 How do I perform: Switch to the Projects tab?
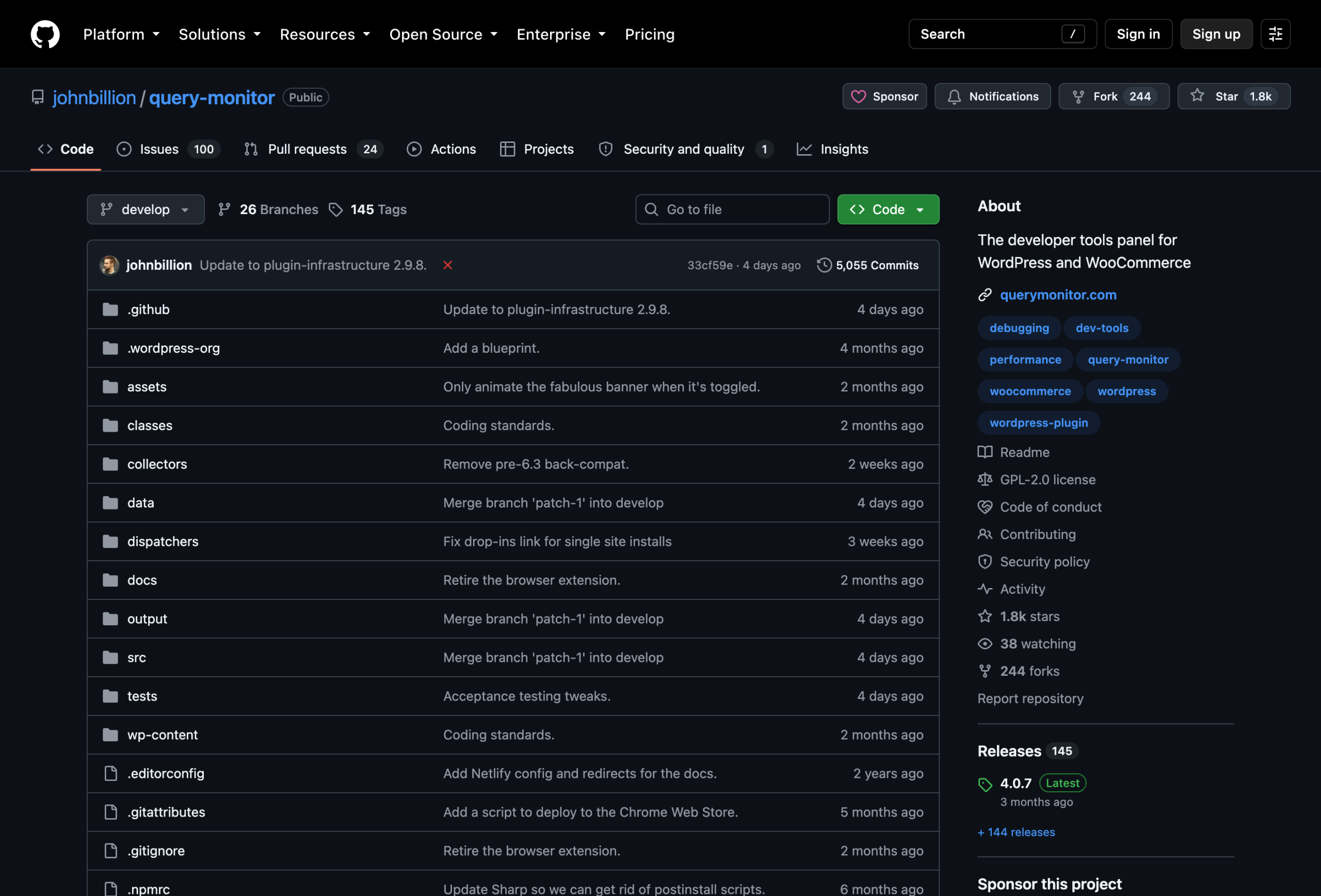coord(537,150)
